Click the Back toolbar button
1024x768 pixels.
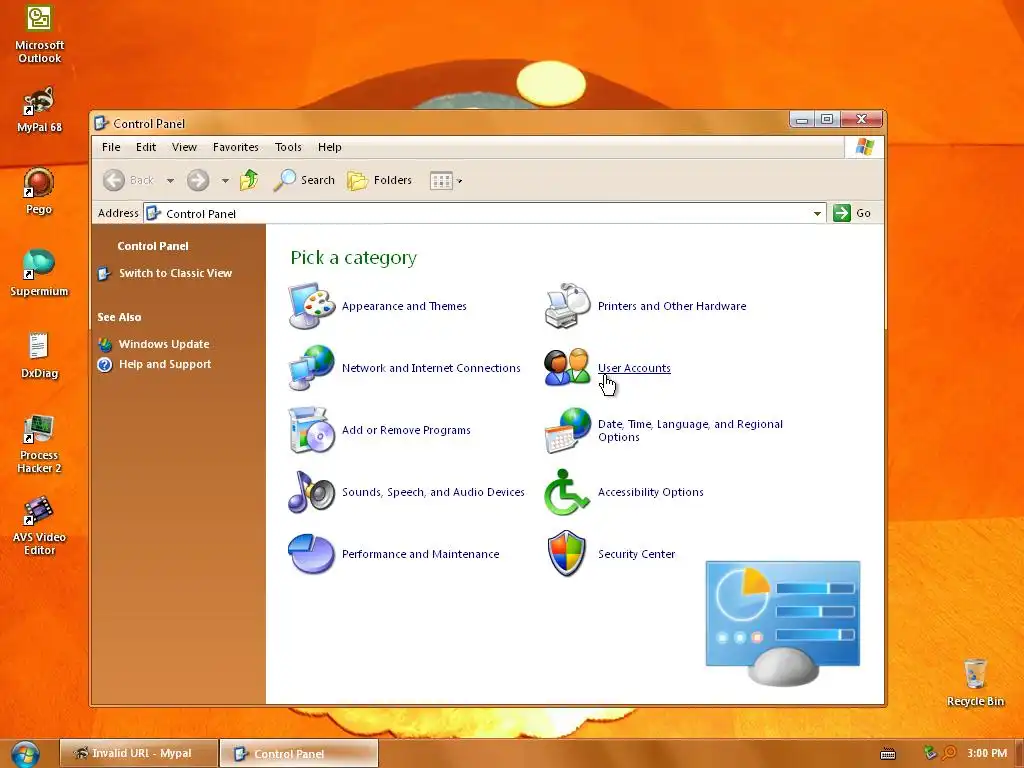pos(129,180)
